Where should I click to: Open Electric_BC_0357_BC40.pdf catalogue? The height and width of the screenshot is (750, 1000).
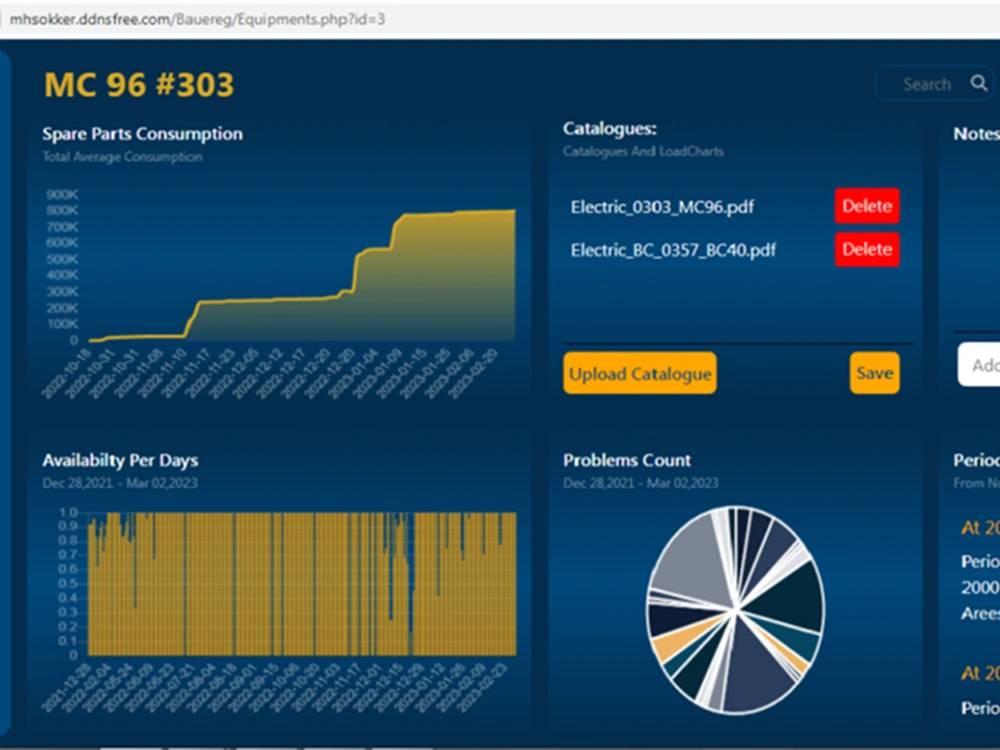[x=672, y=251]
